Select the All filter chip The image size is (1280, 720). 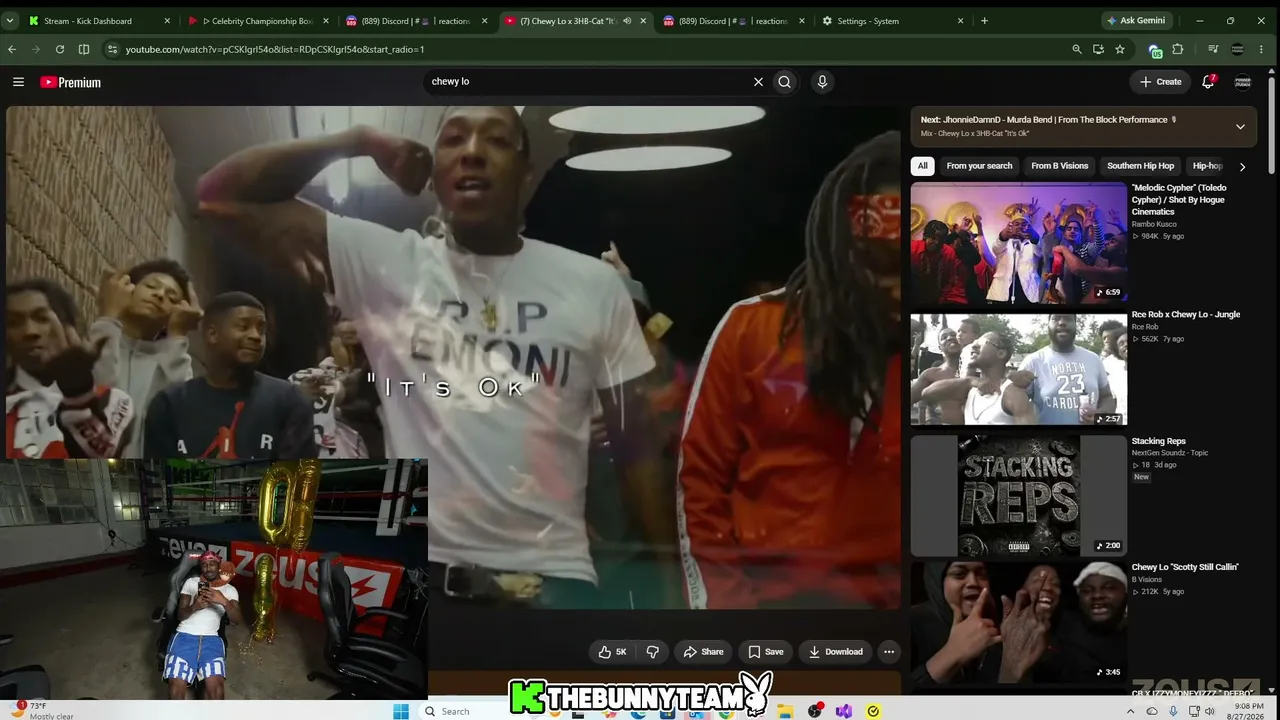[922, 166]
